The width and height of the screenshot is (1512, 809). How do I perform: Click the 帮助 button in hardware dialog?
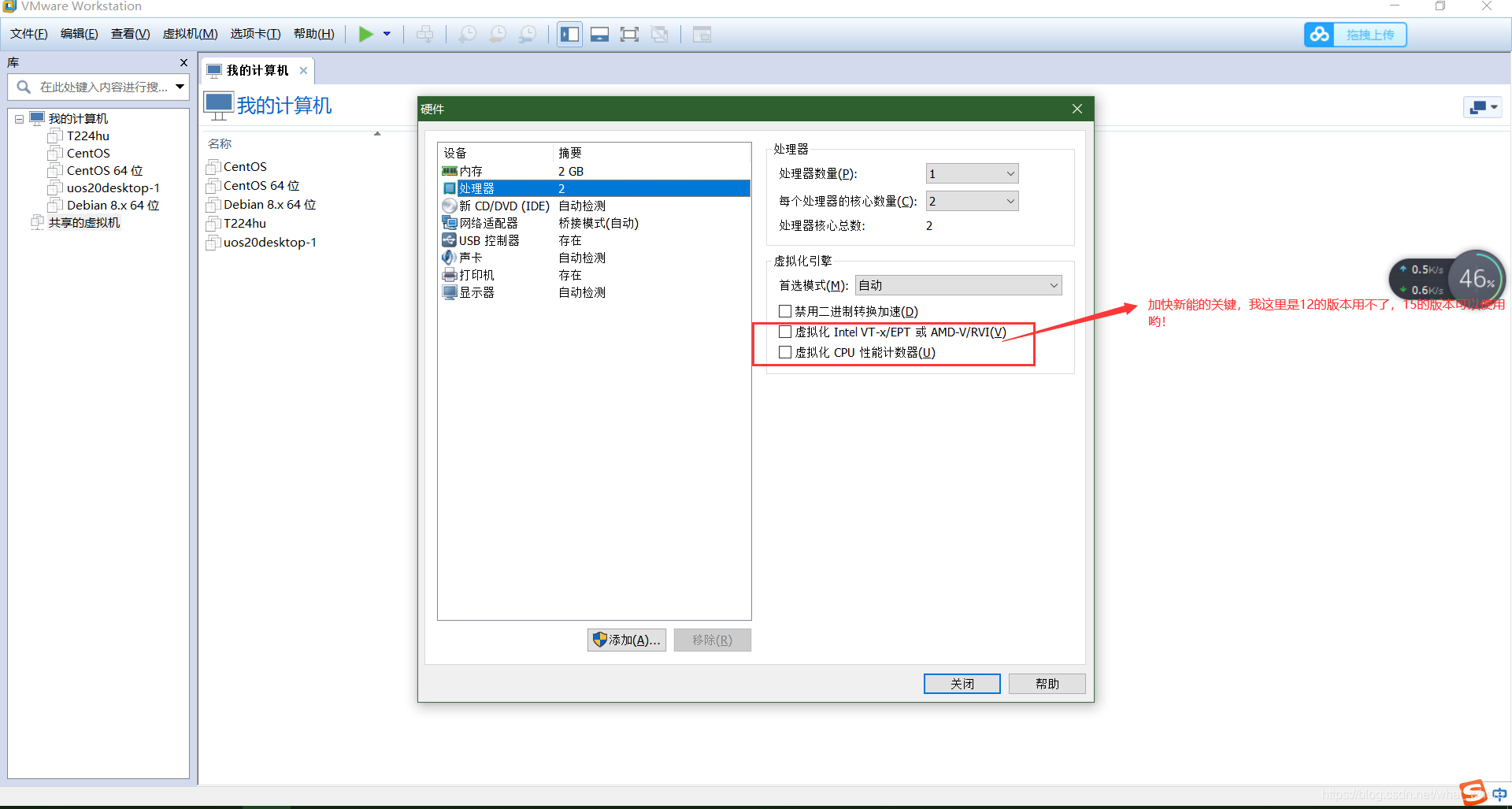[1047, 683]
